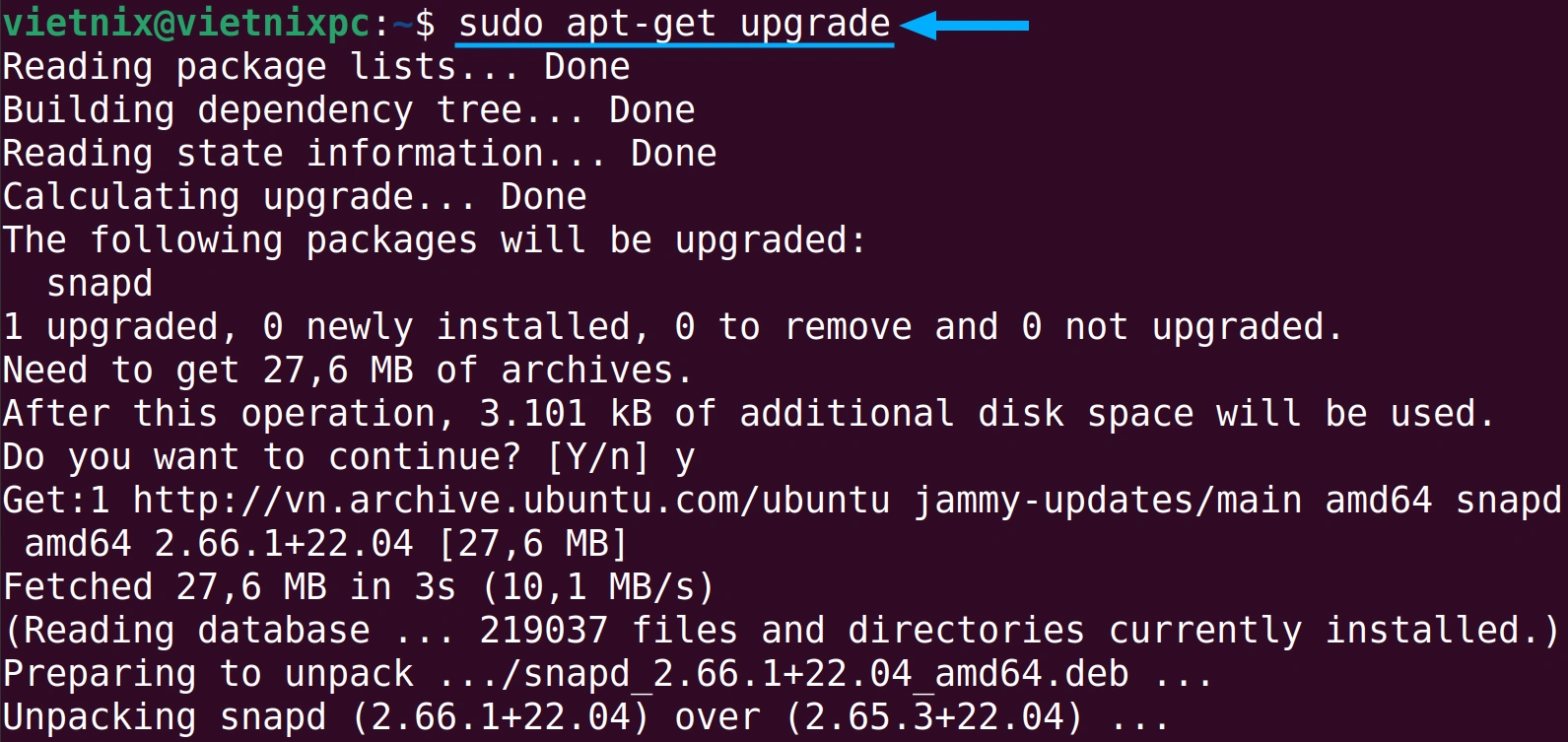
Task: Click the '3.101 kB' disk space value
Action: (x=566, y=414)
